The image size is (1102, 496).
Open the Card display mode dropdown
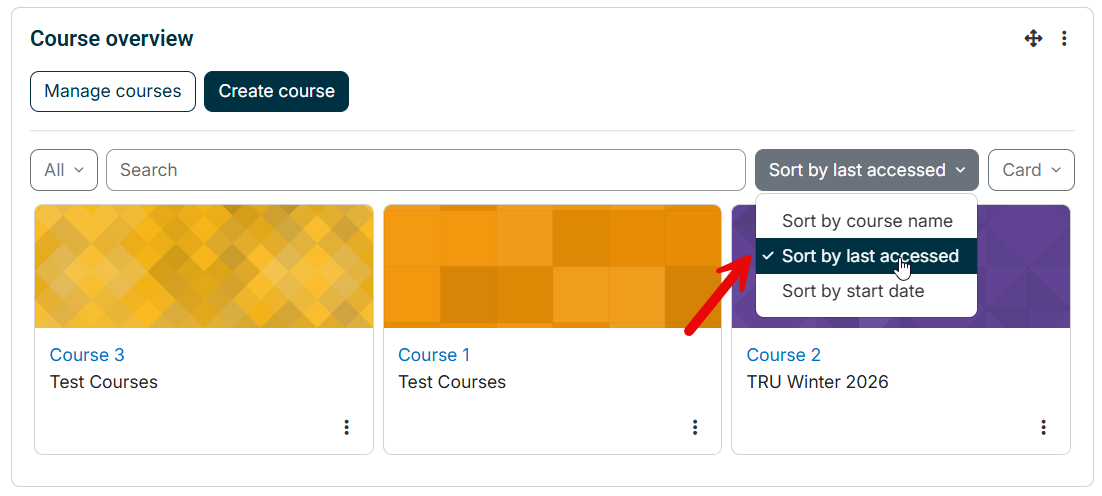pos(1031,170)
